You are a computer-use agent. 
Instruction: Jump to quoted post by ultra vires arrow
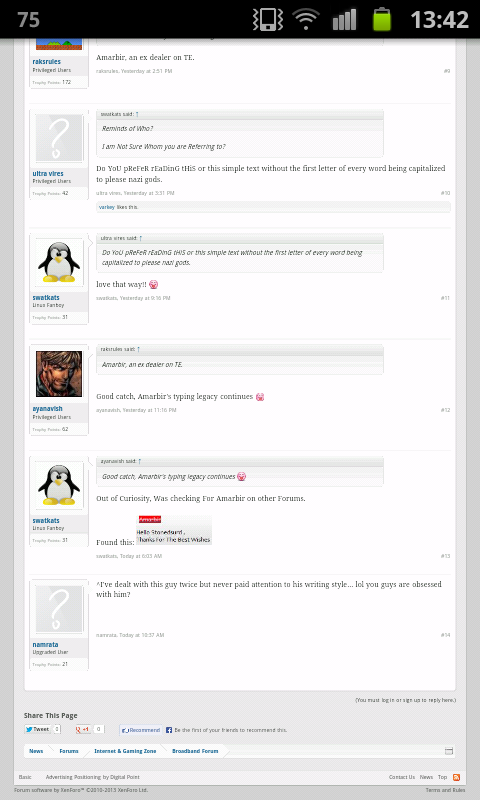coord(140,238)
